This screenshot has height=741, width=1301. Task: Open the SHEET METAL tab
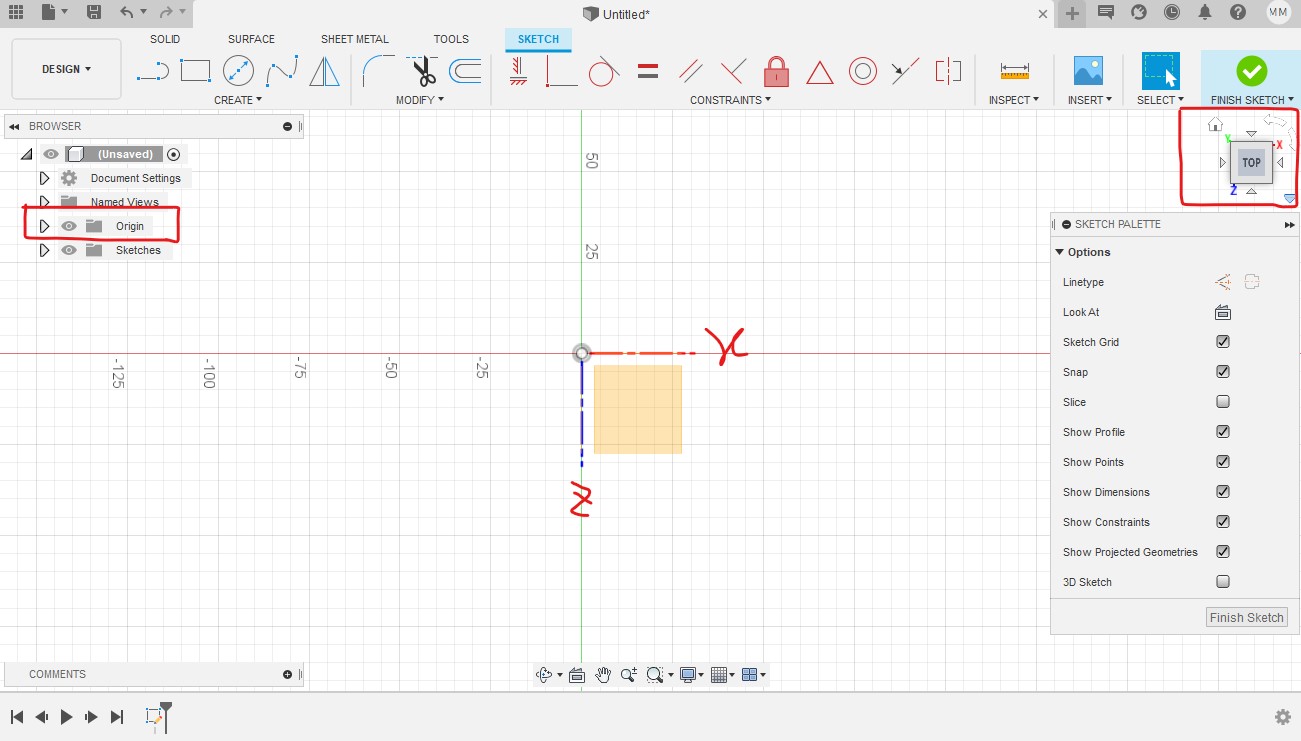[x=354, y=39]
